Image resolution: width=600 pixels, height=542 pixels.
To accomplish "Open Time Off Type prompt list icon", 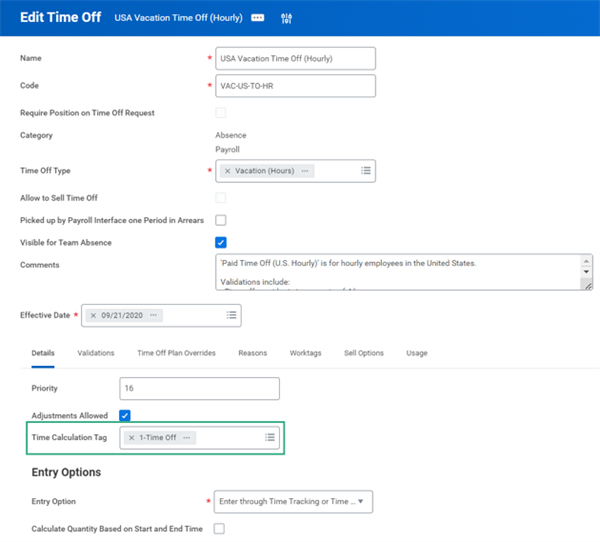I will tap(365, 170).
